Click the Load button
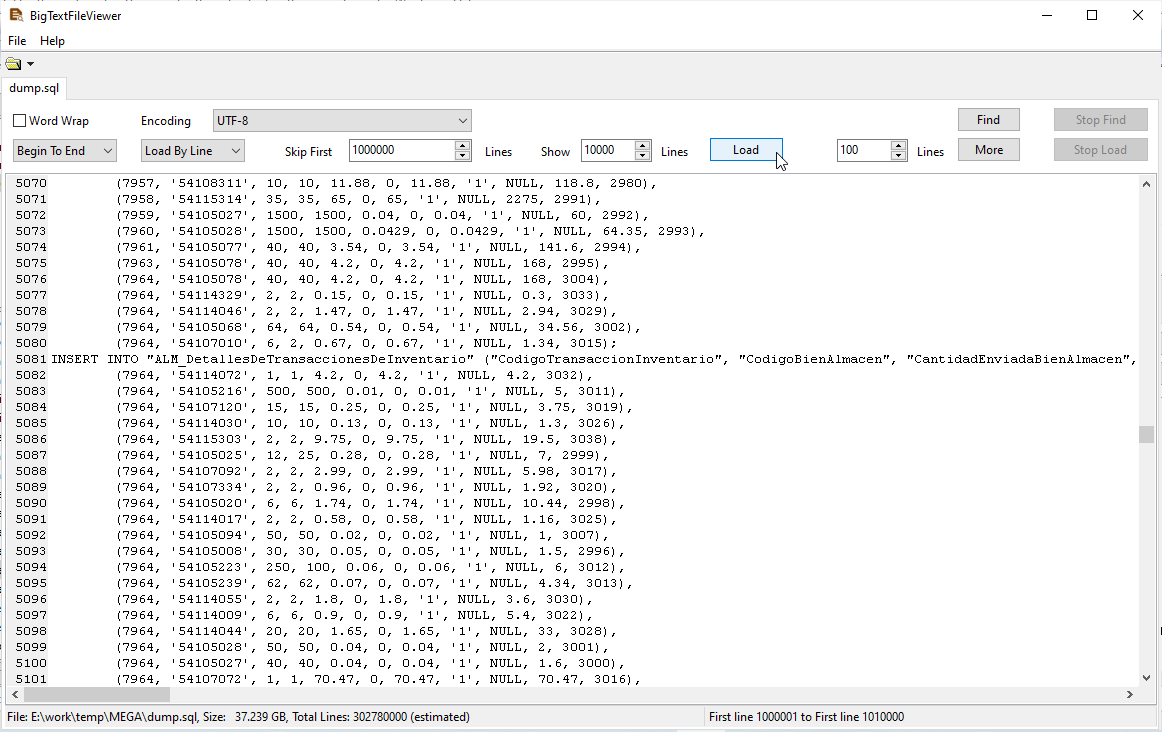Image resolution: width=1162 pixels, height=732 pixels. pyautogui.click(x=746, y=150)
